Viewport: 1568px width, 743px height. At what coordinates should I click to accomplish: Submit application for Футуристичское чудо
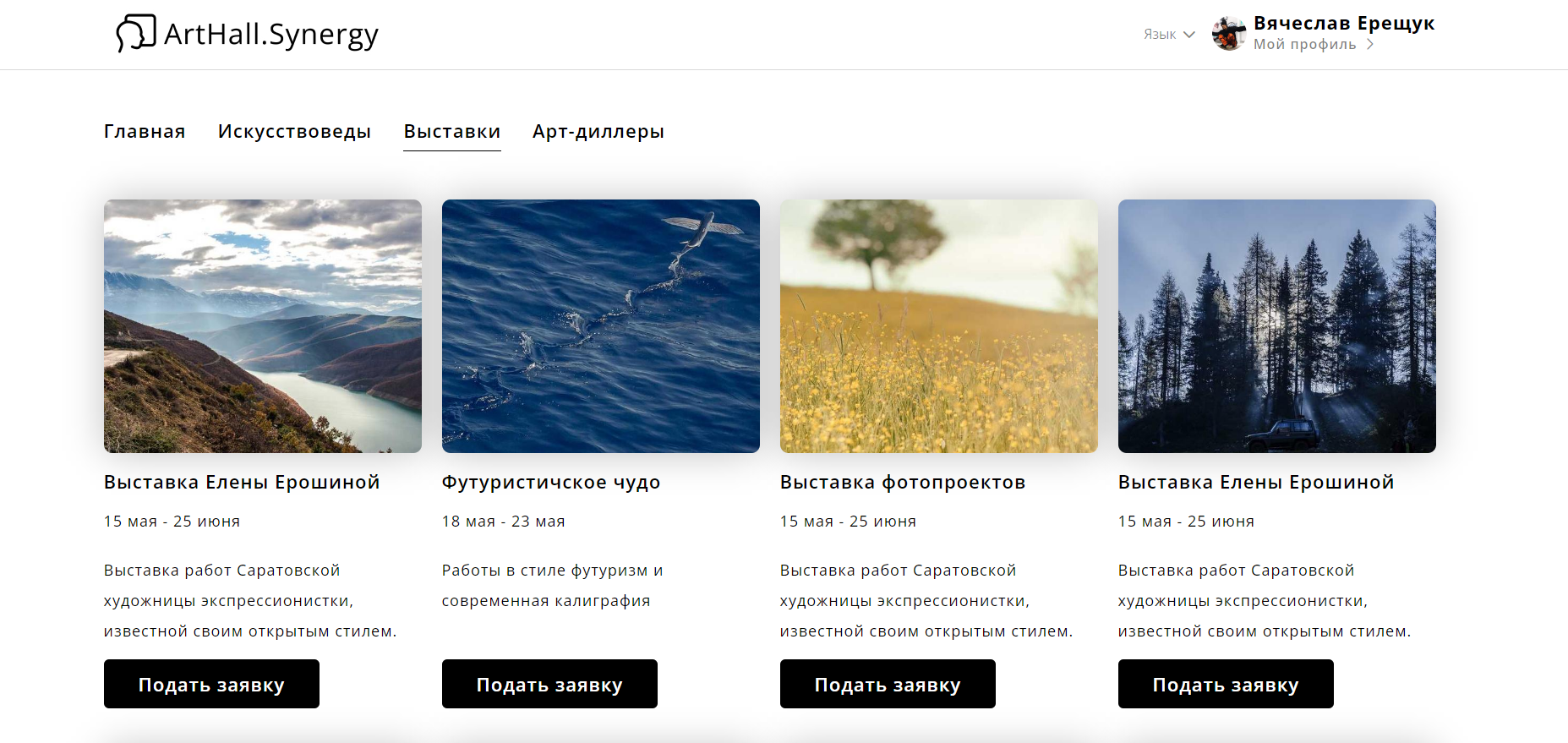click(x=549, y=684)
